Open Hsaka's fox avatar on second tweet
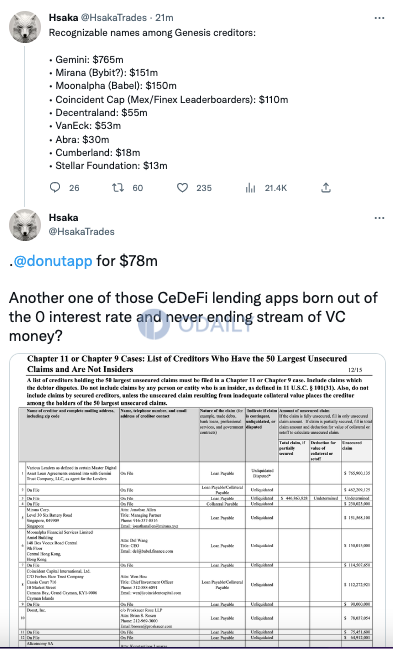Viewport: 393px width, 649px height. [25, 225]
